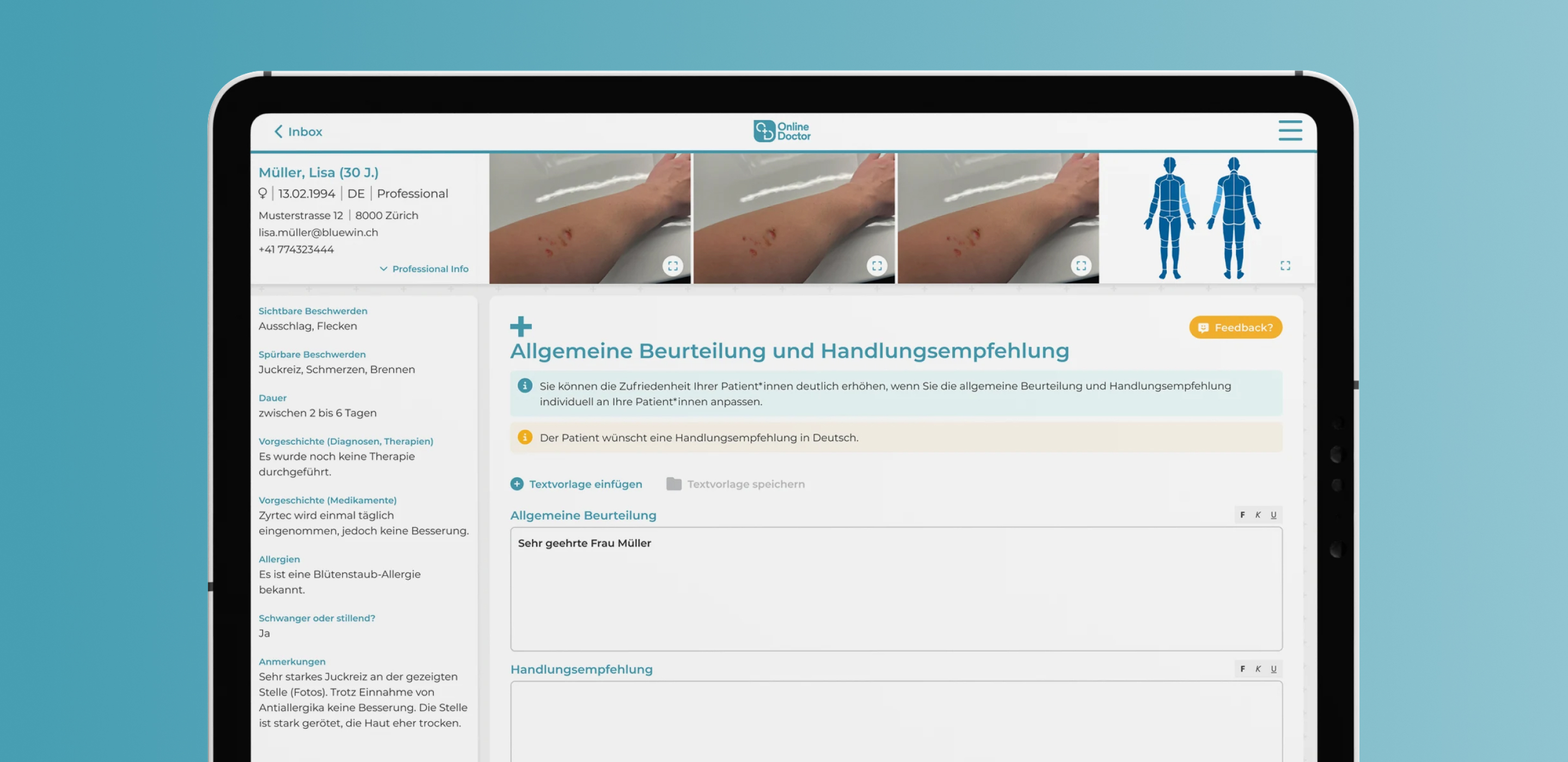This screenshot has height=762, width=1568.
Task: Apply bold (F) in Allgemeine Beurteilung
Action: pos(1242,515)
